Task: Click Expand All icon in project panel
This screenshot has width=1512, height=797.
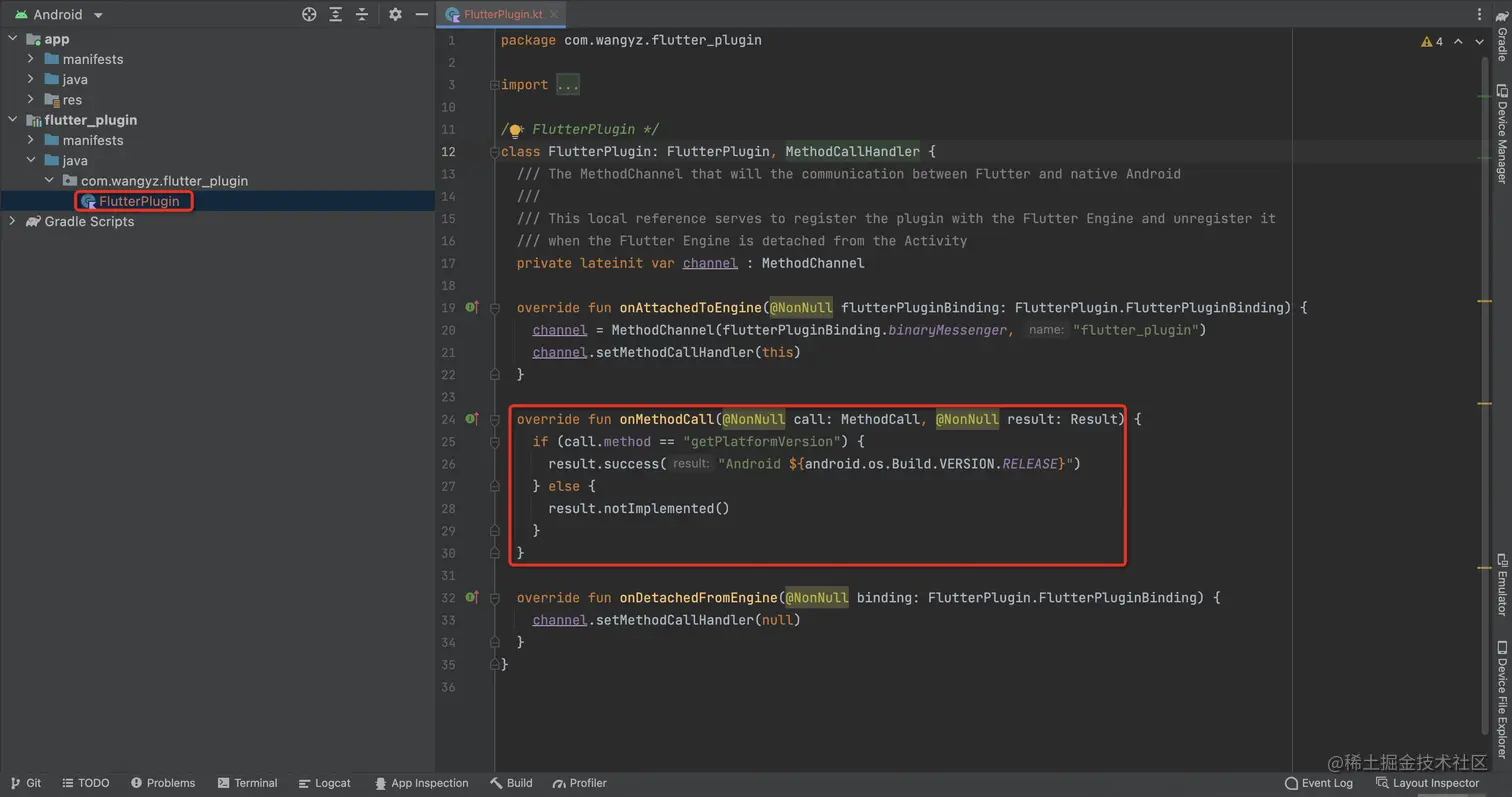Action: pos(336,14)
